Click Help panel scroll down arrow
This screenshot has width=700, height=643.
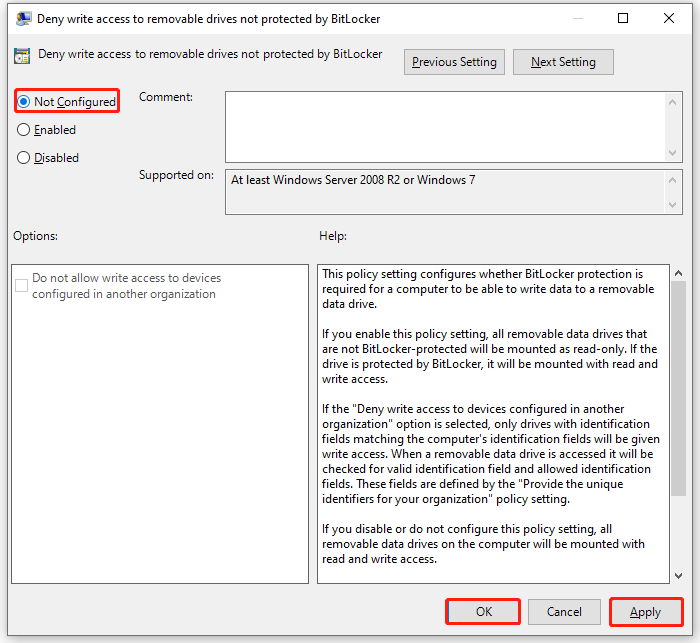coord(678,576)
